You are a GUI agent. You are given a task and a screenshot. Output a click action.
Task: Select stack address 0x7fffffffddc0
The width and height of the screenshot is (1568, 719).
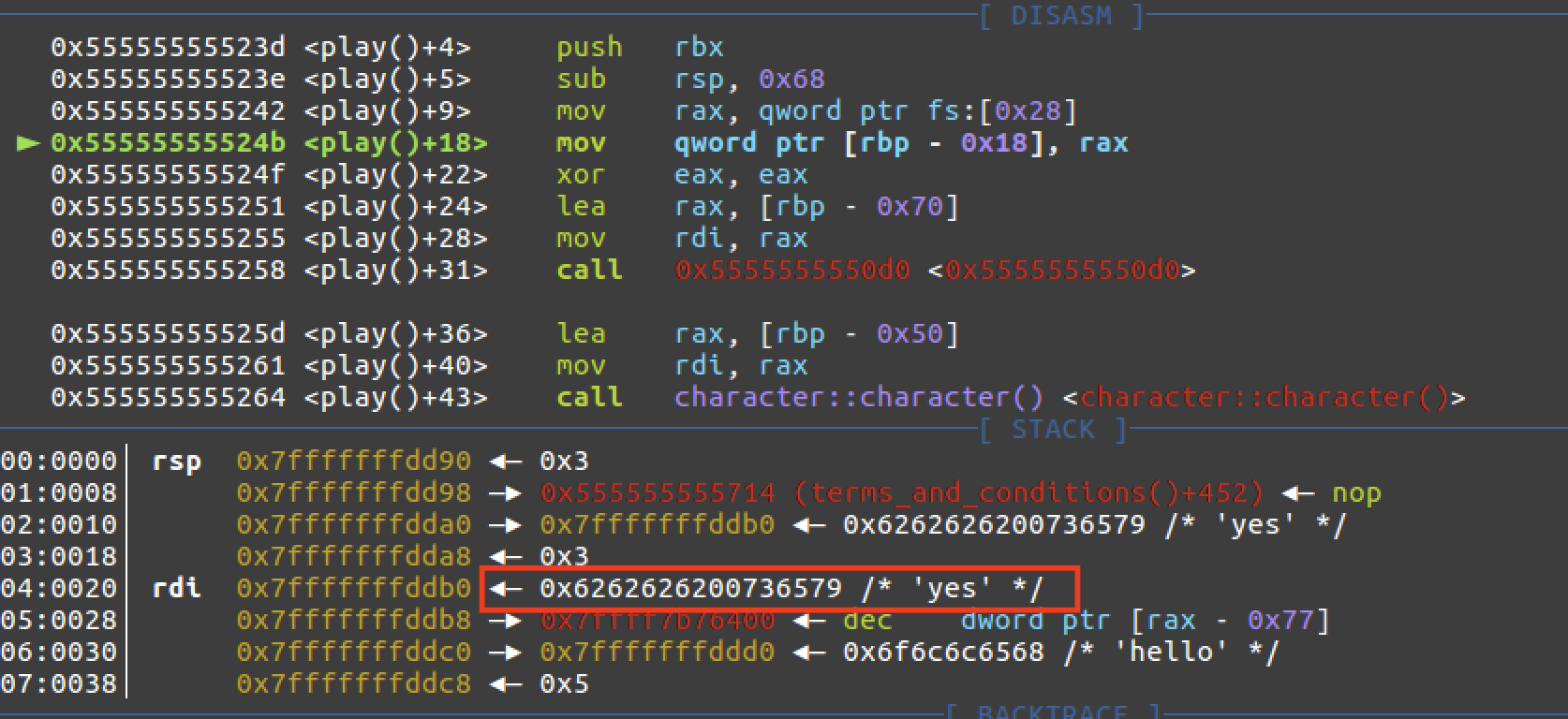[353, 652]
